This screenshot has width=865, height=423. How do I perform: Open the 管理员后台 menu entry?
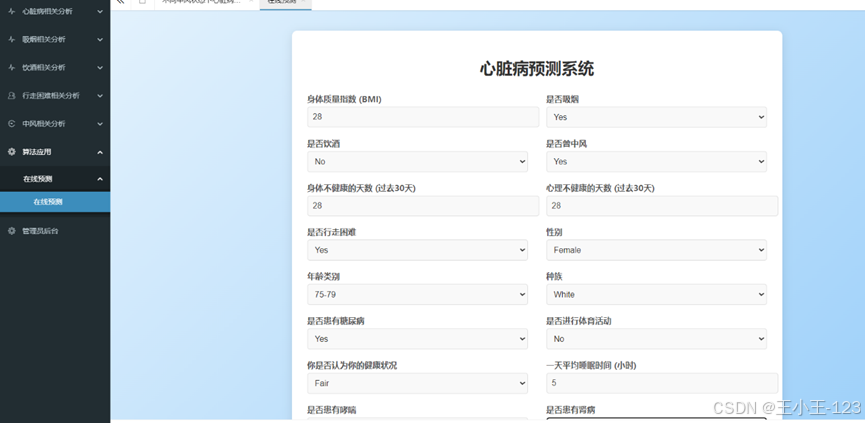click(x=55, y=231)
